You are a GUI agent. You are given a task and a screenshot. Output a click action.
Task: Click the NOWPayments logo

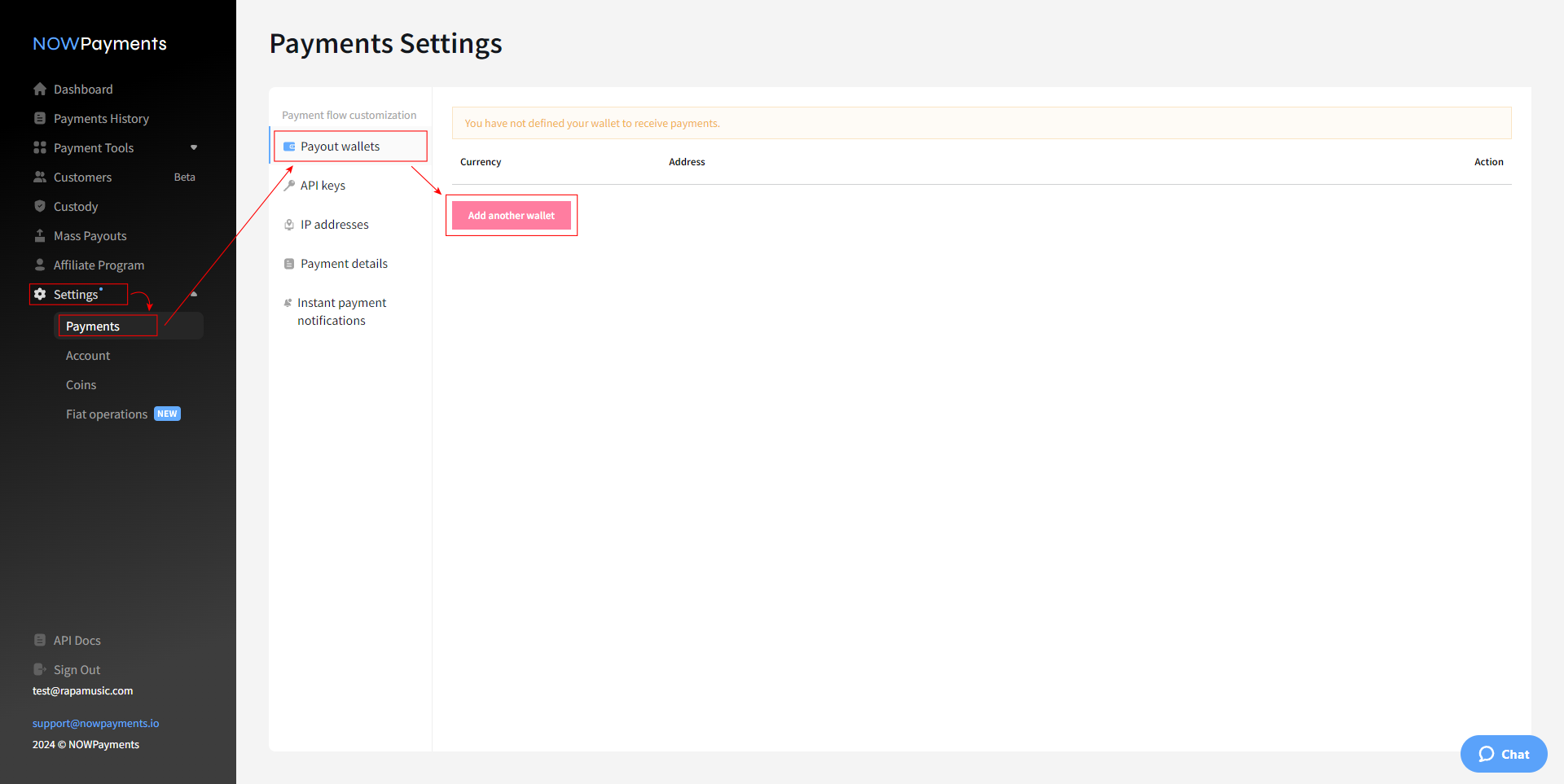[99, 44]
